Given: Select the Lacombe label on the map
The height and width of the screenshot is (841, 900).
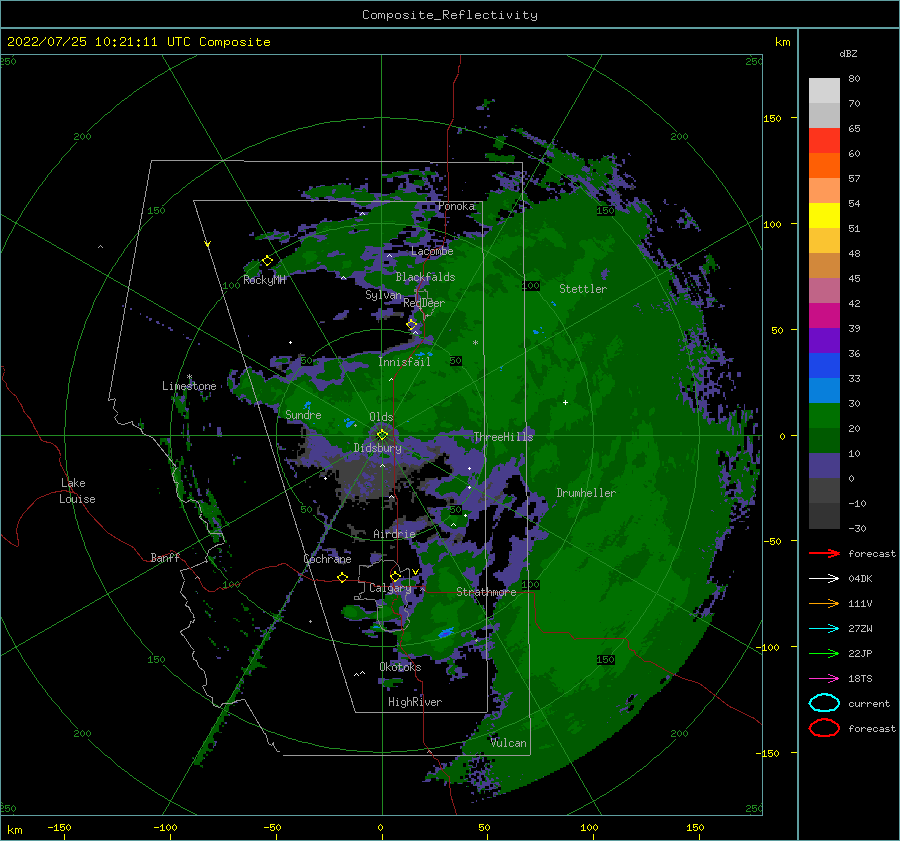Looking at the screenshot, I should [x=432, y=251].
